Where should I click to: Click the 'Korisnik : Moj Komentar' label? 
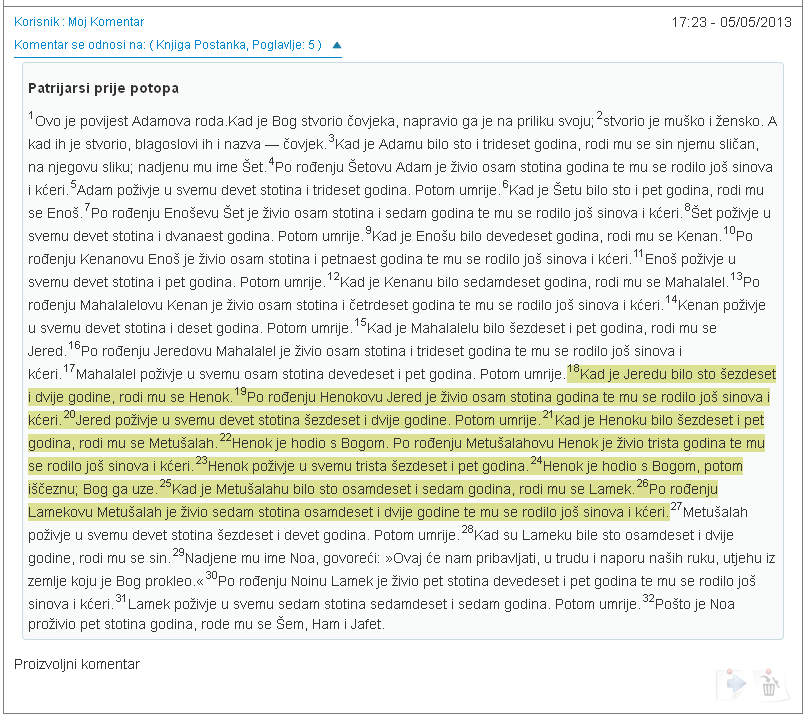coord(79,22)
